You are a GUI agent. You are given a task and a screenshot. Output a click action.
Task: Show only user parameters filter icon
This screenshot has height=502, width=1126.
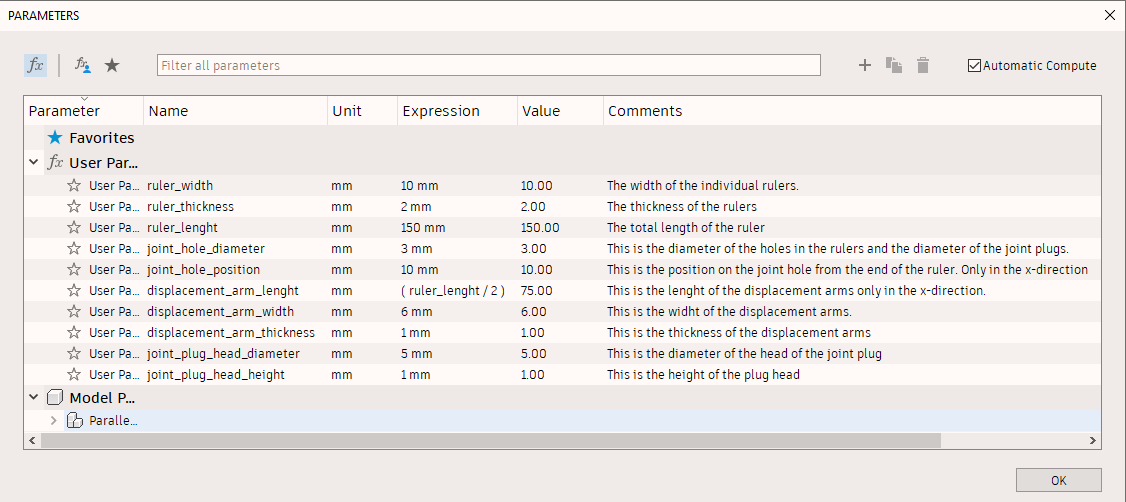pyautogui.click(x=83, y=65)
